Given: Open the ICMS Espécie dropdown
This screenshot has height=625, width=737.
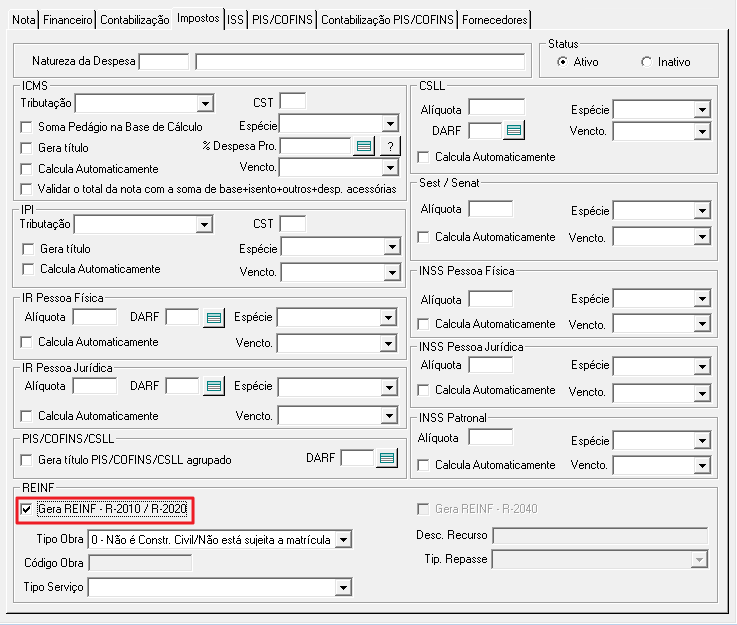Looking at the screenshot, I should 390,124.
